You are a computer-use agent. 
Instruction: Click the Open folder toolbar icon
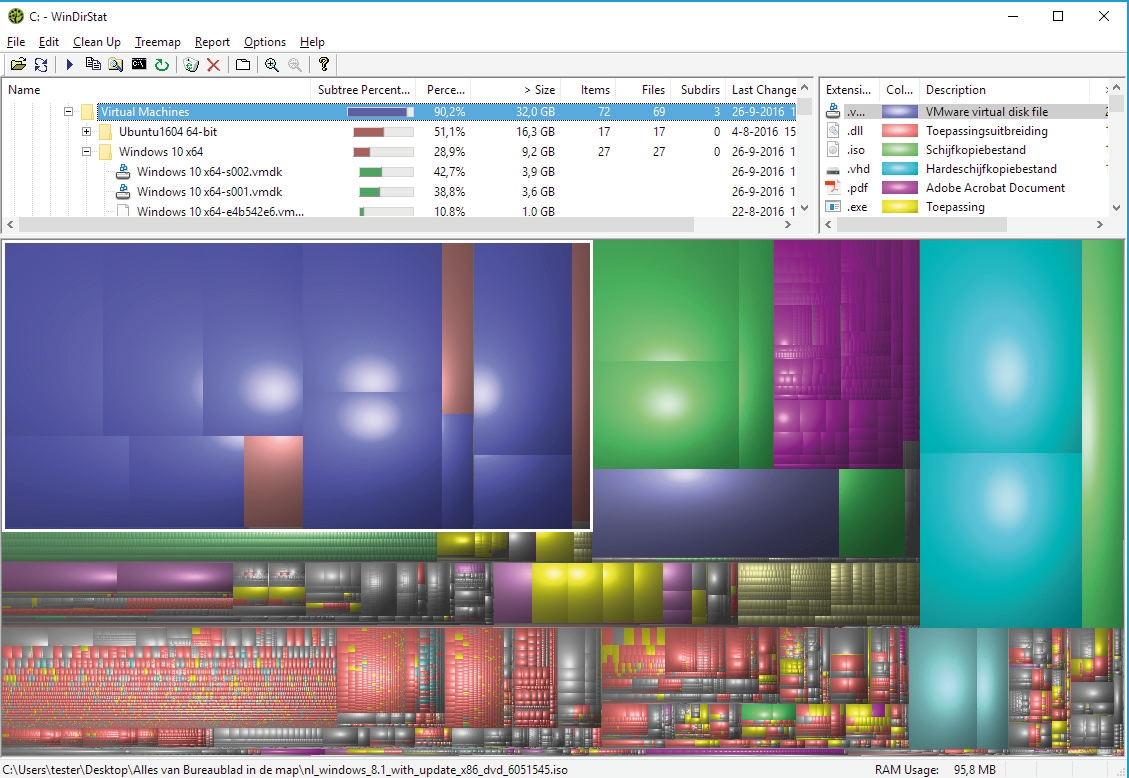(18, 65)
